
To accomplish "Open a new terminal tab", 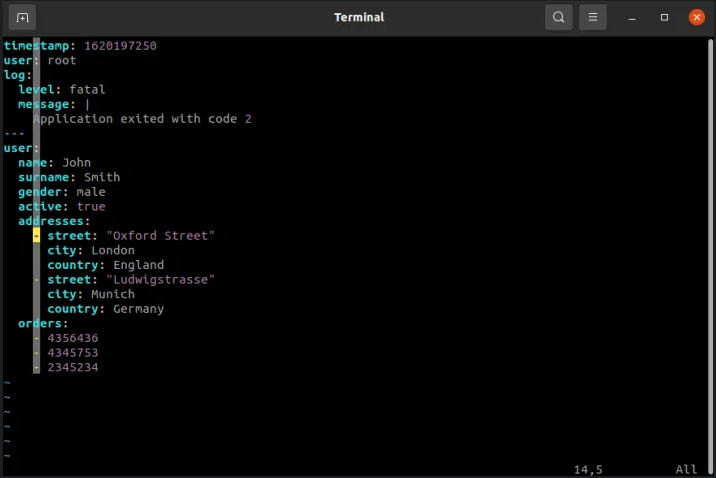I will tap(22, 18).
